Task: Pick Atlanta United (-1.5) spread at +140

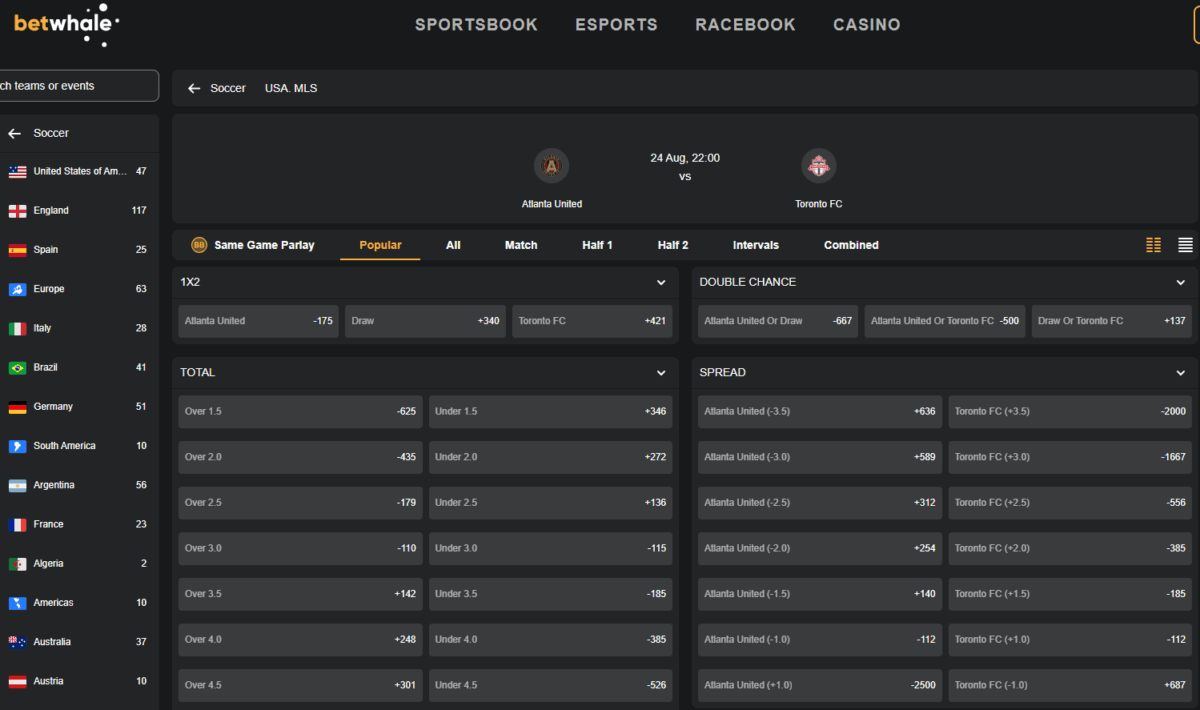Action: pyautogui.click(x=820, y=594)
